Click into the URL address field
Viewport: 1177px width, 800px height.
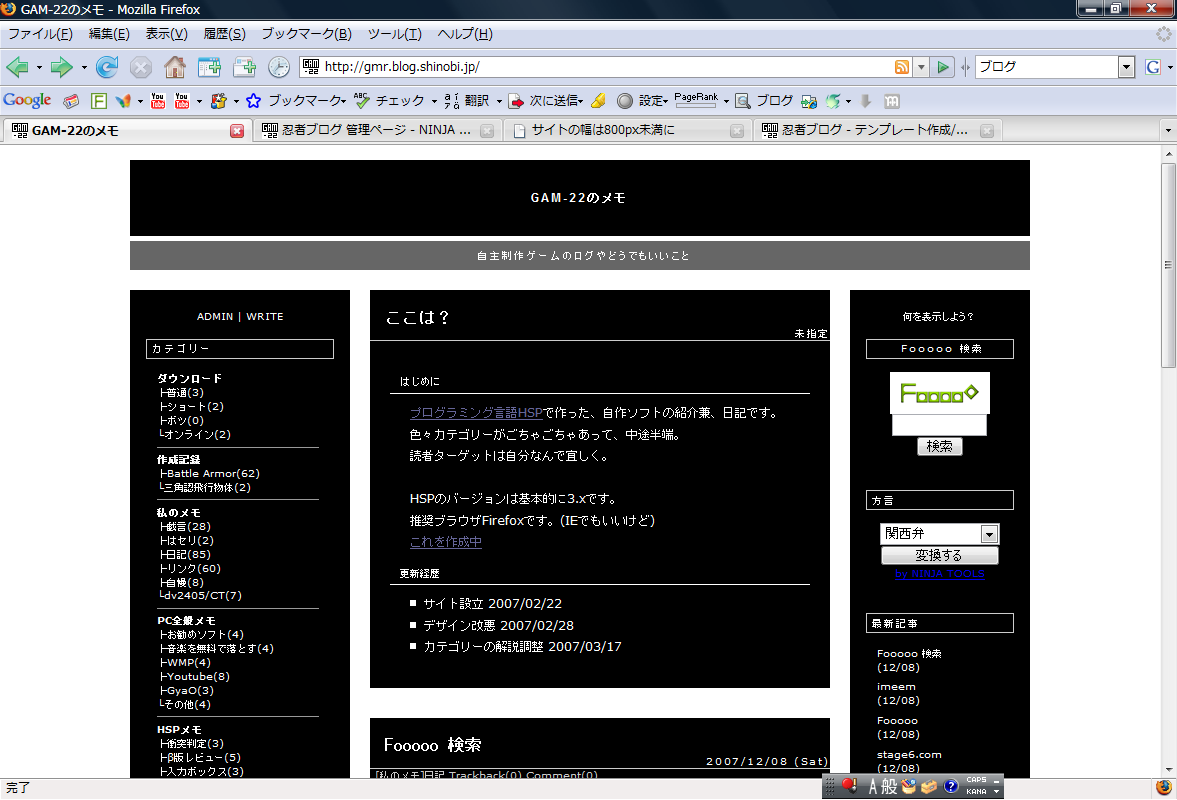(x=597, y=67)
